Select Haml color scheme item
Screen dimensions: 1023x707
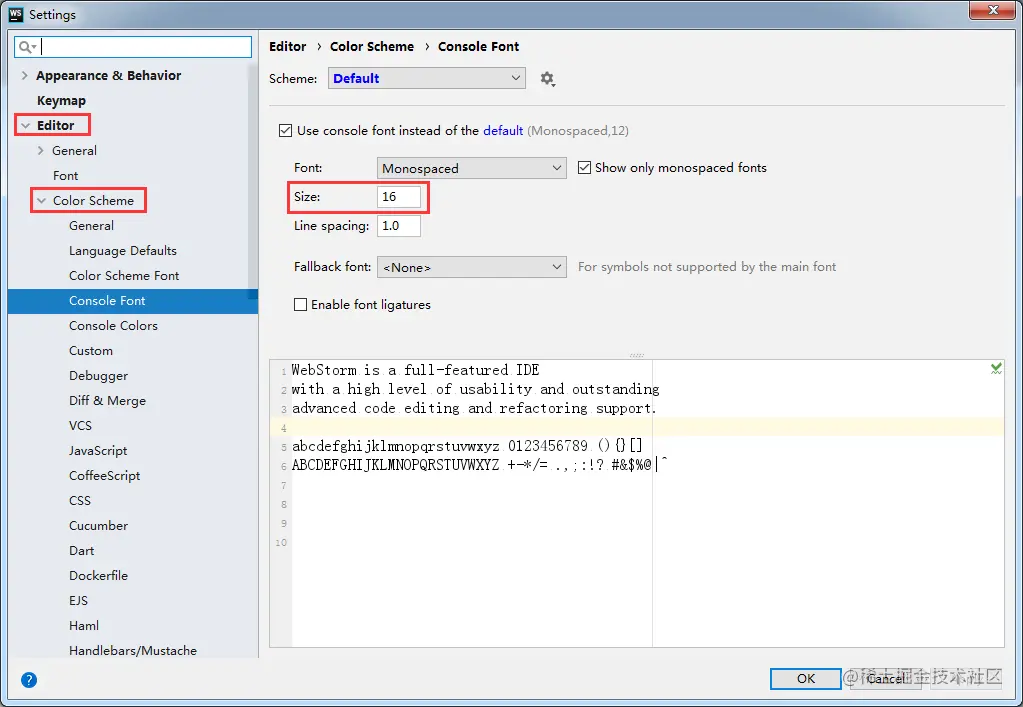84,625
